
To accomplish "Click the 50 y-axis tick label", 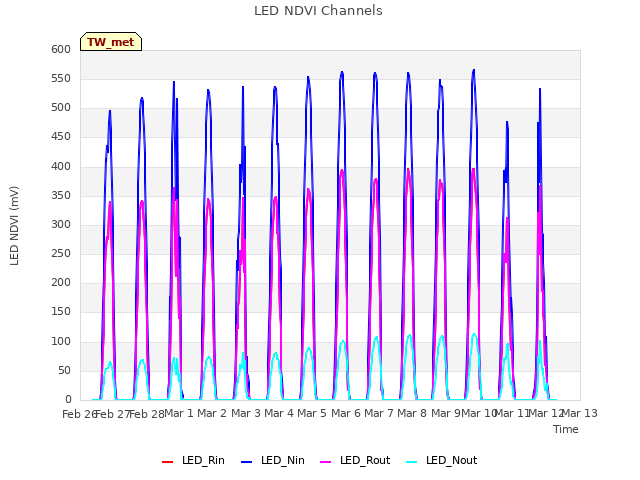I will pos(64,371).
